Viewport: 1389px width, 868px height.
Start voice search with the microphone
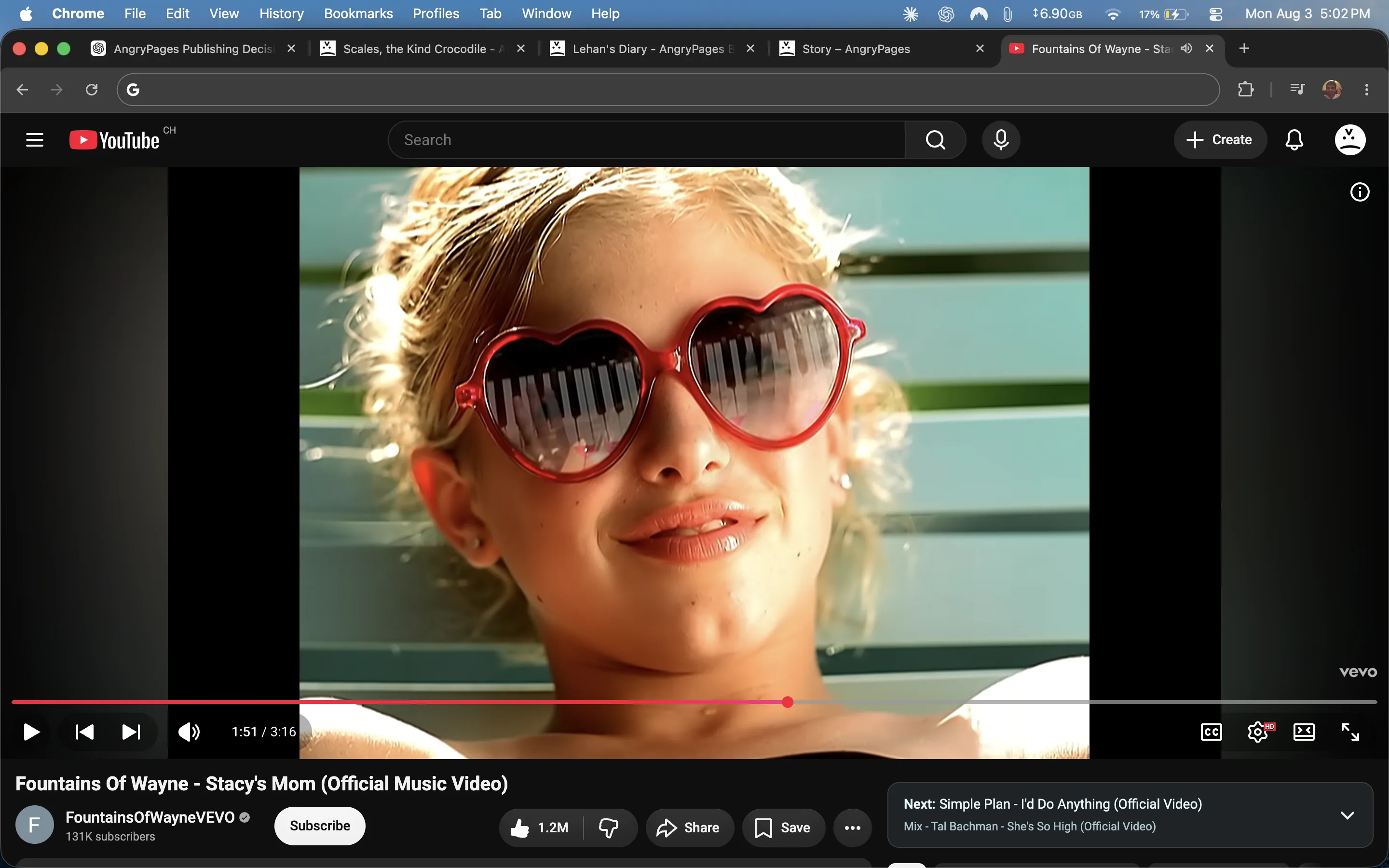(x=1001, y=139)
